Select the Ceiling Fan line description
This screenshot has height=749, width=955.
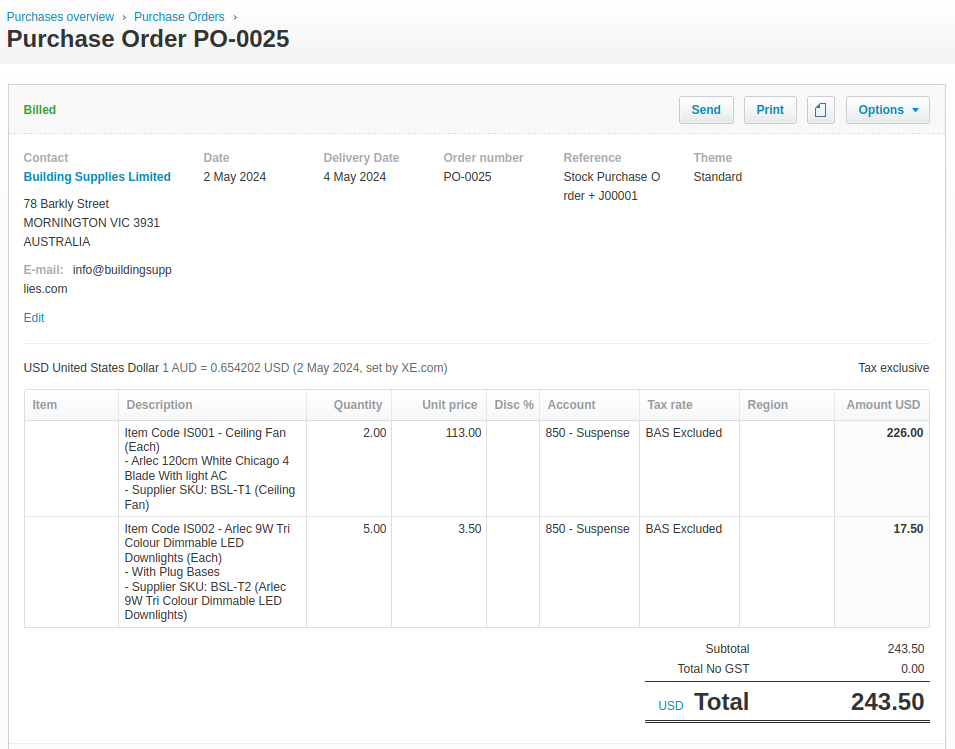coord(210,468)
